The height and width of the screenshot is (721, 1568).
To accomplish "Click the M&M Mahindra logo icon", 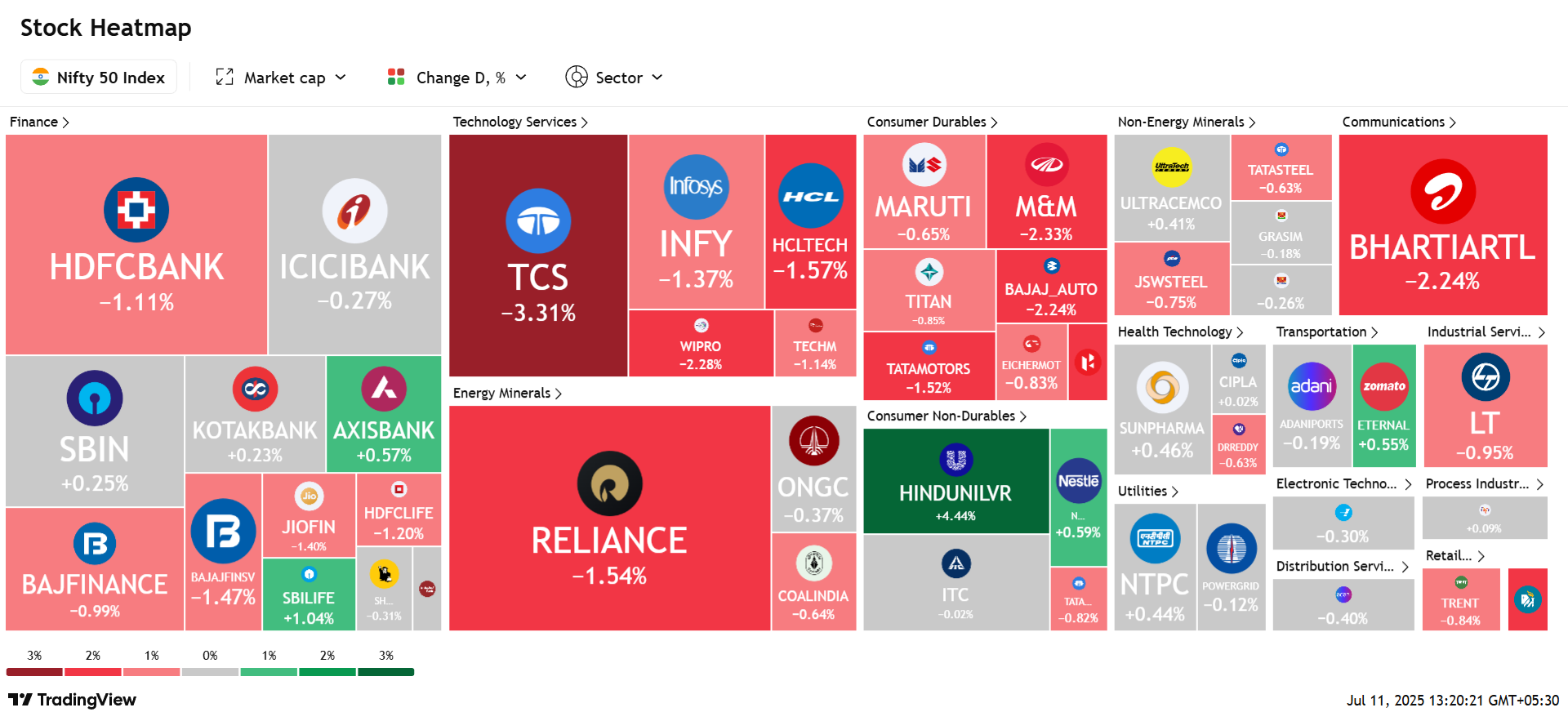I will pyautogui.click(x=1046, y=165).
